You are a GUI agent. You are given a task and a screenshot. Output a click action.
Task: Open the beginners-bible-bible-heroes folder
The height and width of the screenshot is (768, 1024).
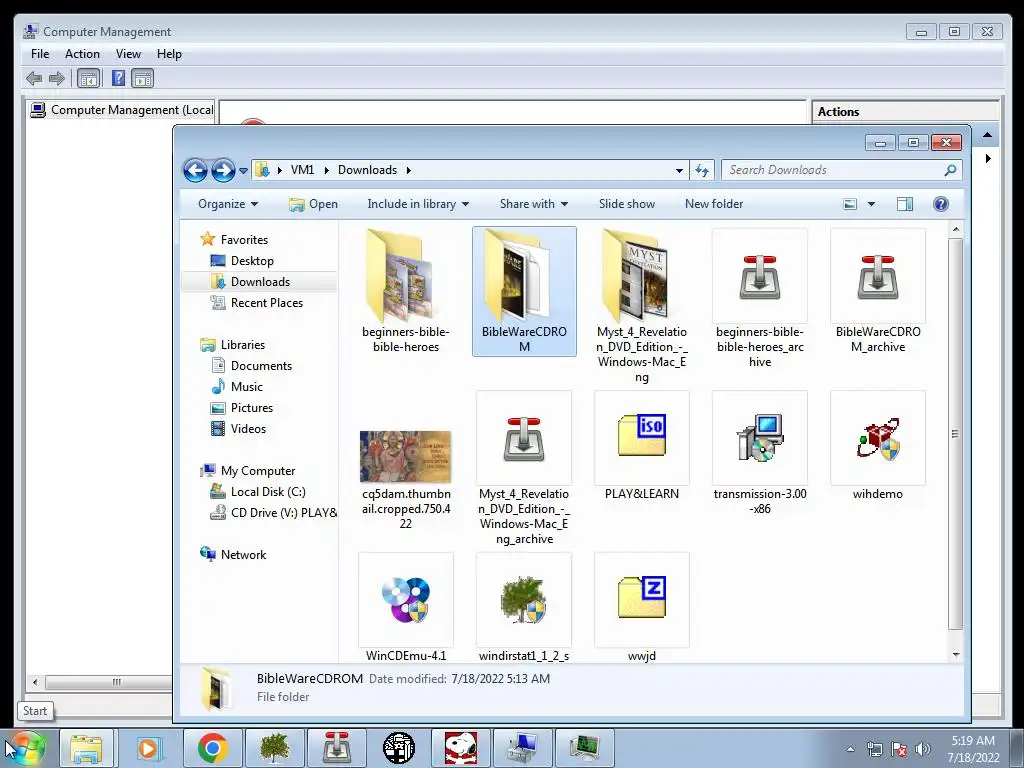(406, 291)
